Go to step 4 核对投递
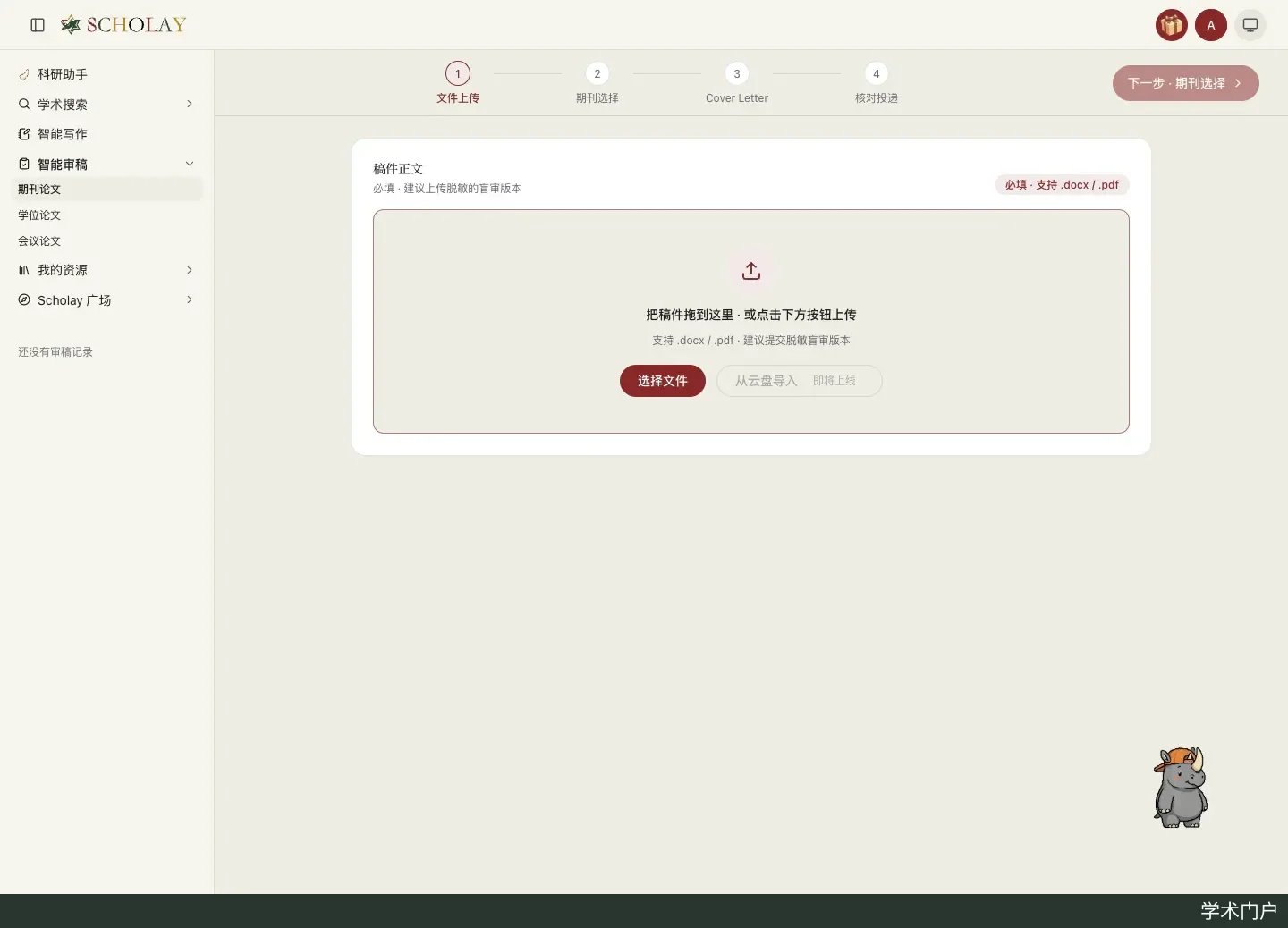Screen dimensions: 1288x928 [877, 83]
